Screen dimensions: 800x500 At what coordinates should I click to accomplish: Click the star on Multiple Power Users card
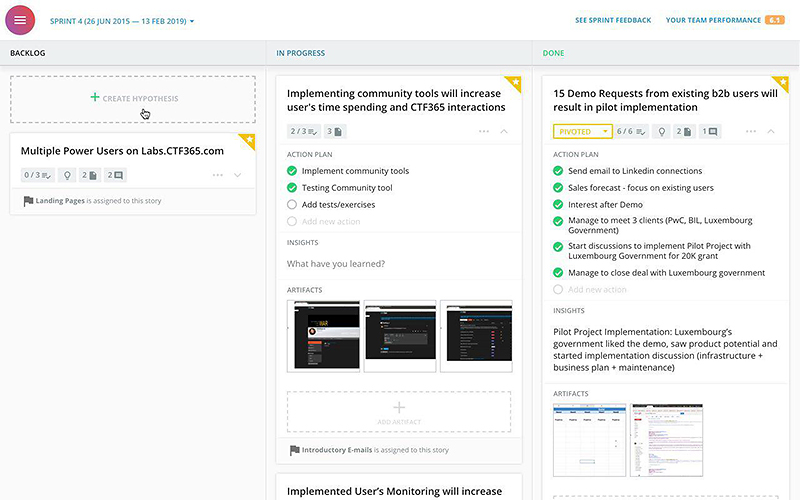[249, 139]
